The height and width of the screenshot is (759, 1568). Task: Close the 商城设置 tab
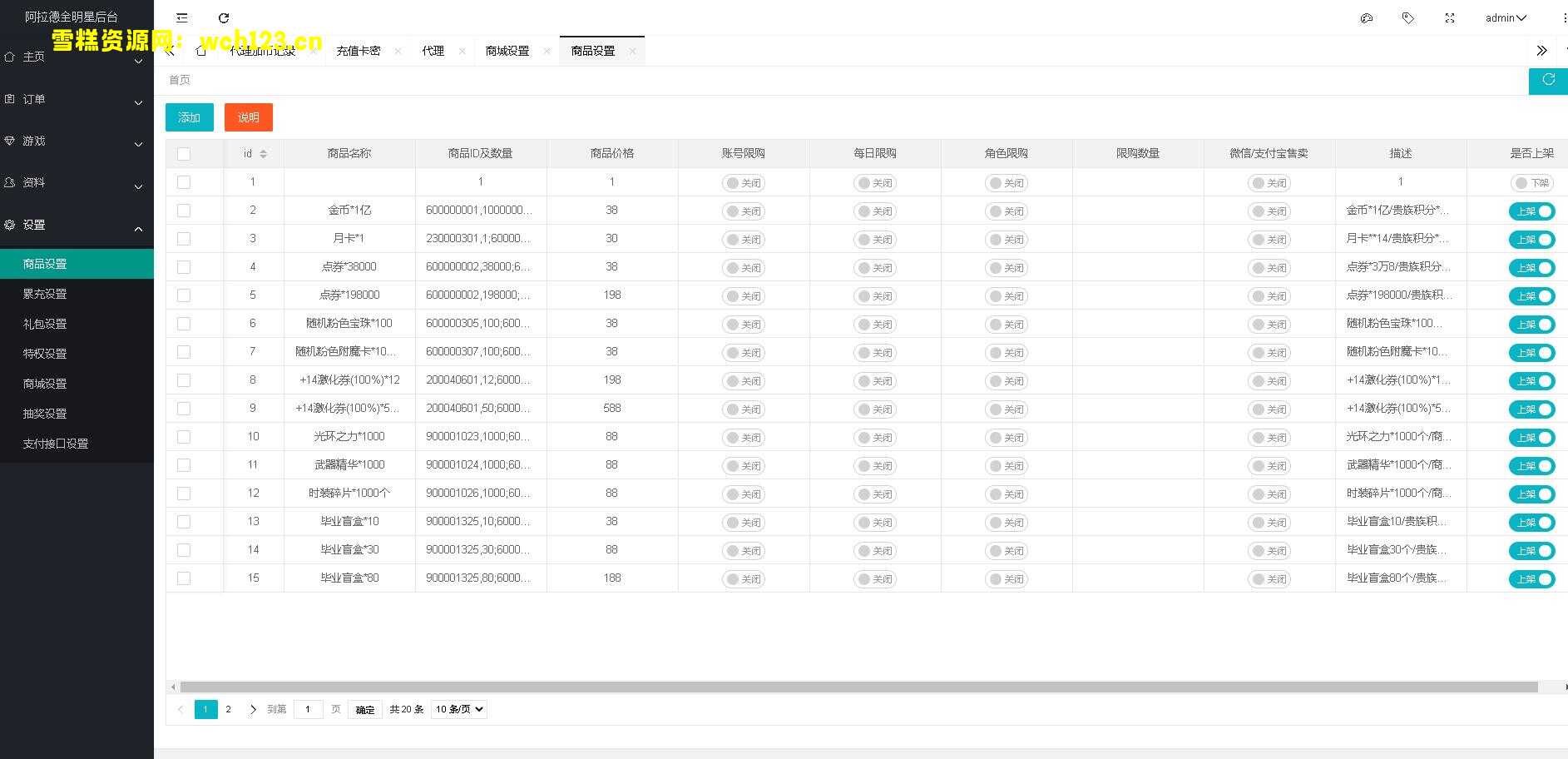coord(547,51)
